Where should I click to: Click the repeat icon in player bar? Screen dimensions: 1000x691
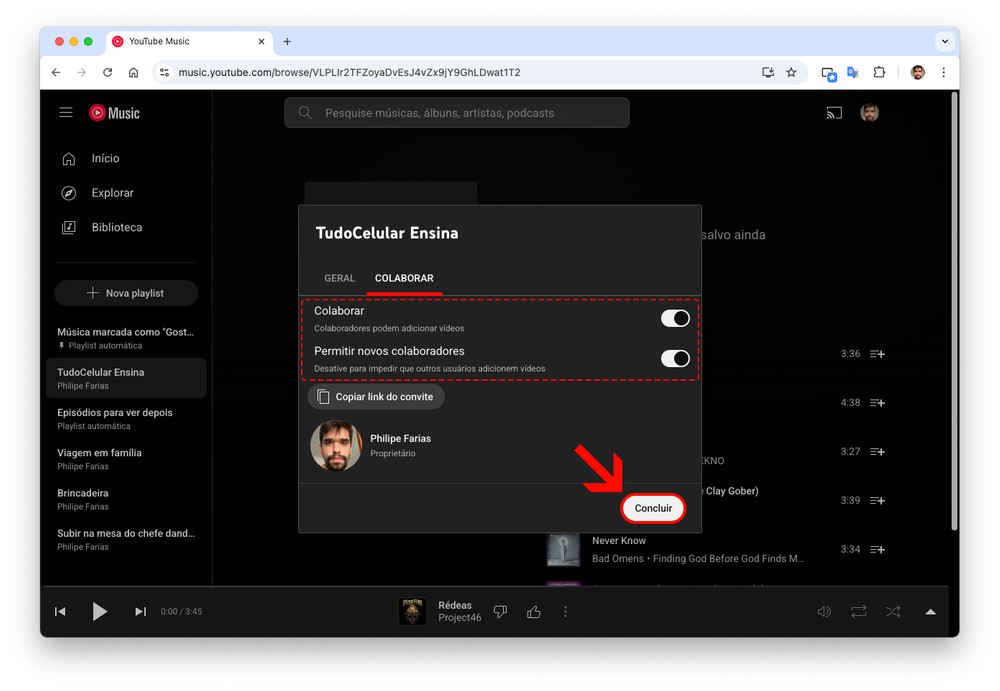click(858, 612)
